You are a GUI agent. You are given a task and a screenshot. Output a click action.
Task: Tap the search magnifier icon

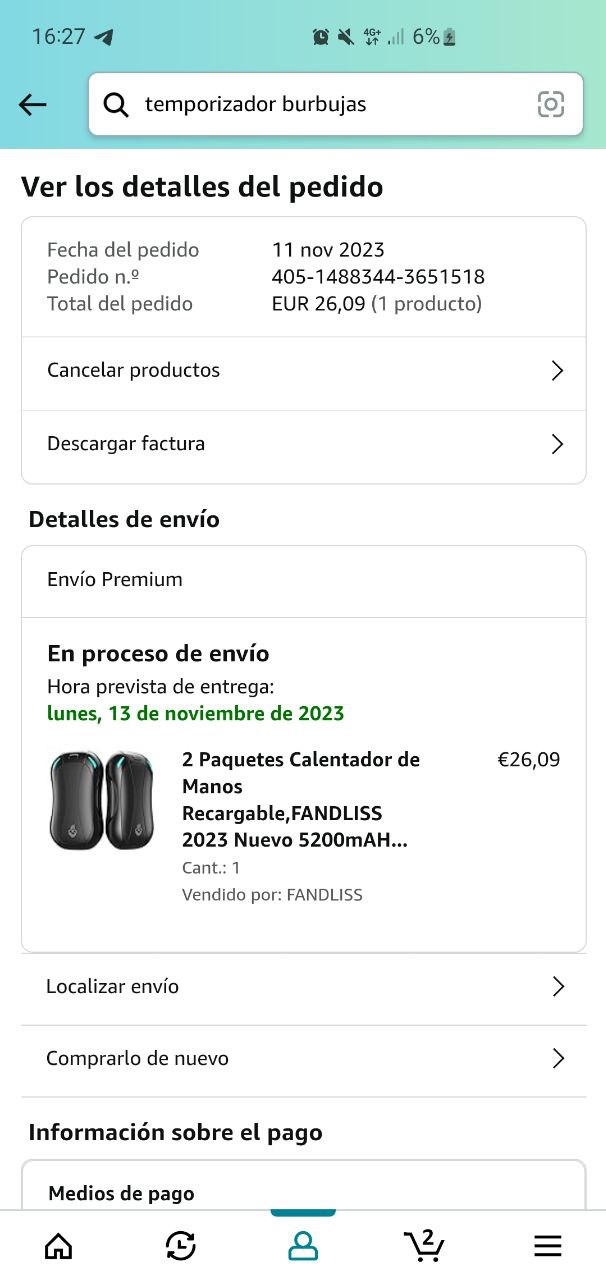(116, 104)
